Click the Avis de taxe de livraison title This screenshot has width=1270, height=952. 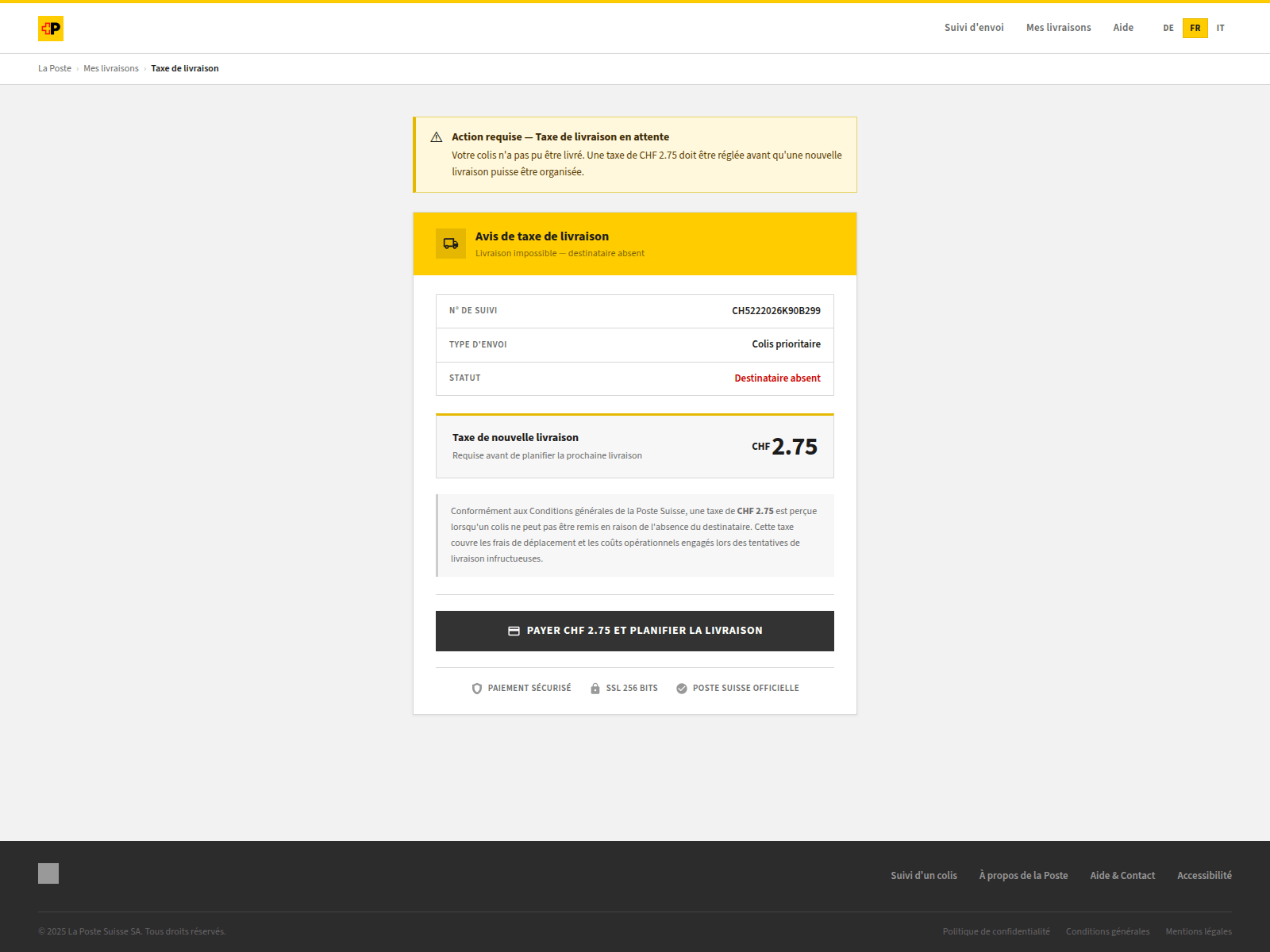pyautogui.click(x=542, y=236)
